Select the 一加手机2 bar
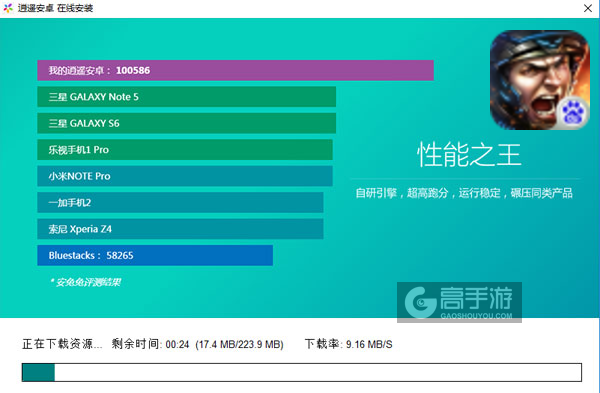The width and height of the screenshot is (600, 393). 180,202
